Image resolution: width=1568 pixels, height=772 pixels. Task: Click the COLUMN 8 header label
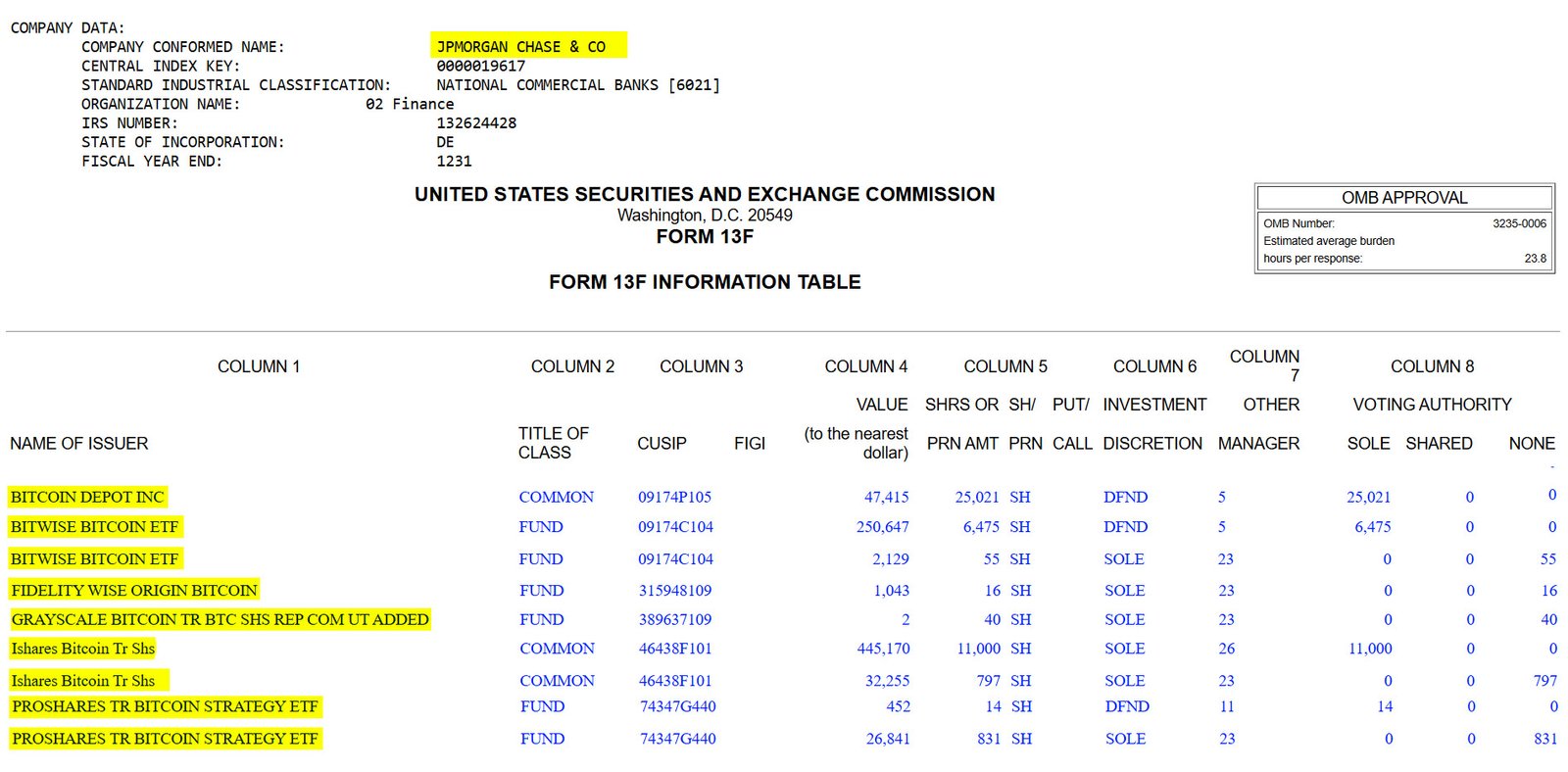pos(1432,366)
